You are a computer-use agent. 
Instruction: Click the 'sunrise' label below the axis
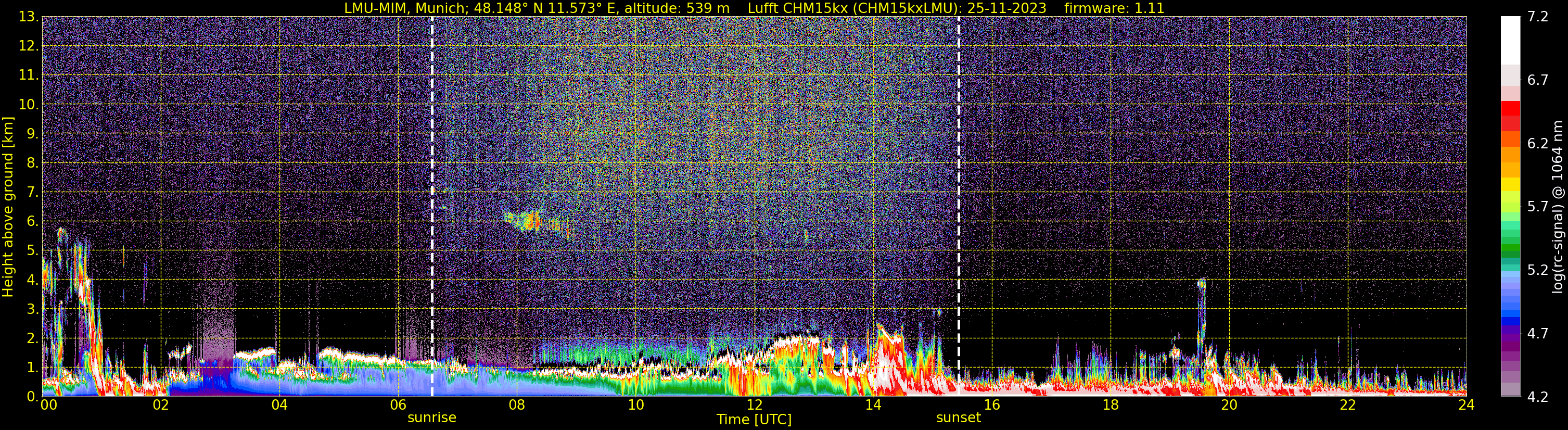pyautogui.click(x=431, y=417)
